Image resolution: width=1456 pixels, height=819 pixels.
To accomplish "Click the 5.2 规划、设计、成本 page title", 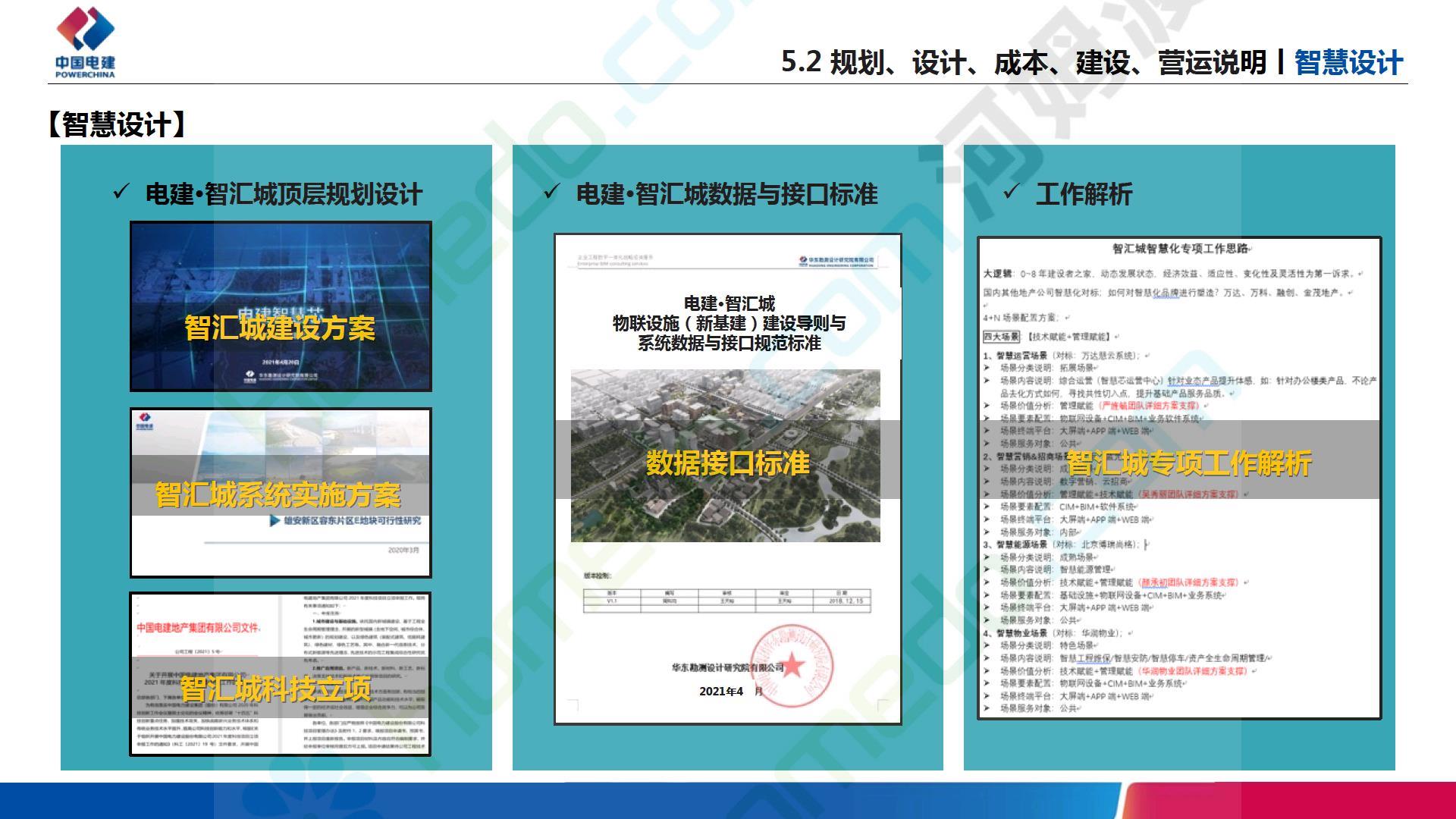I will point(1022,62).
